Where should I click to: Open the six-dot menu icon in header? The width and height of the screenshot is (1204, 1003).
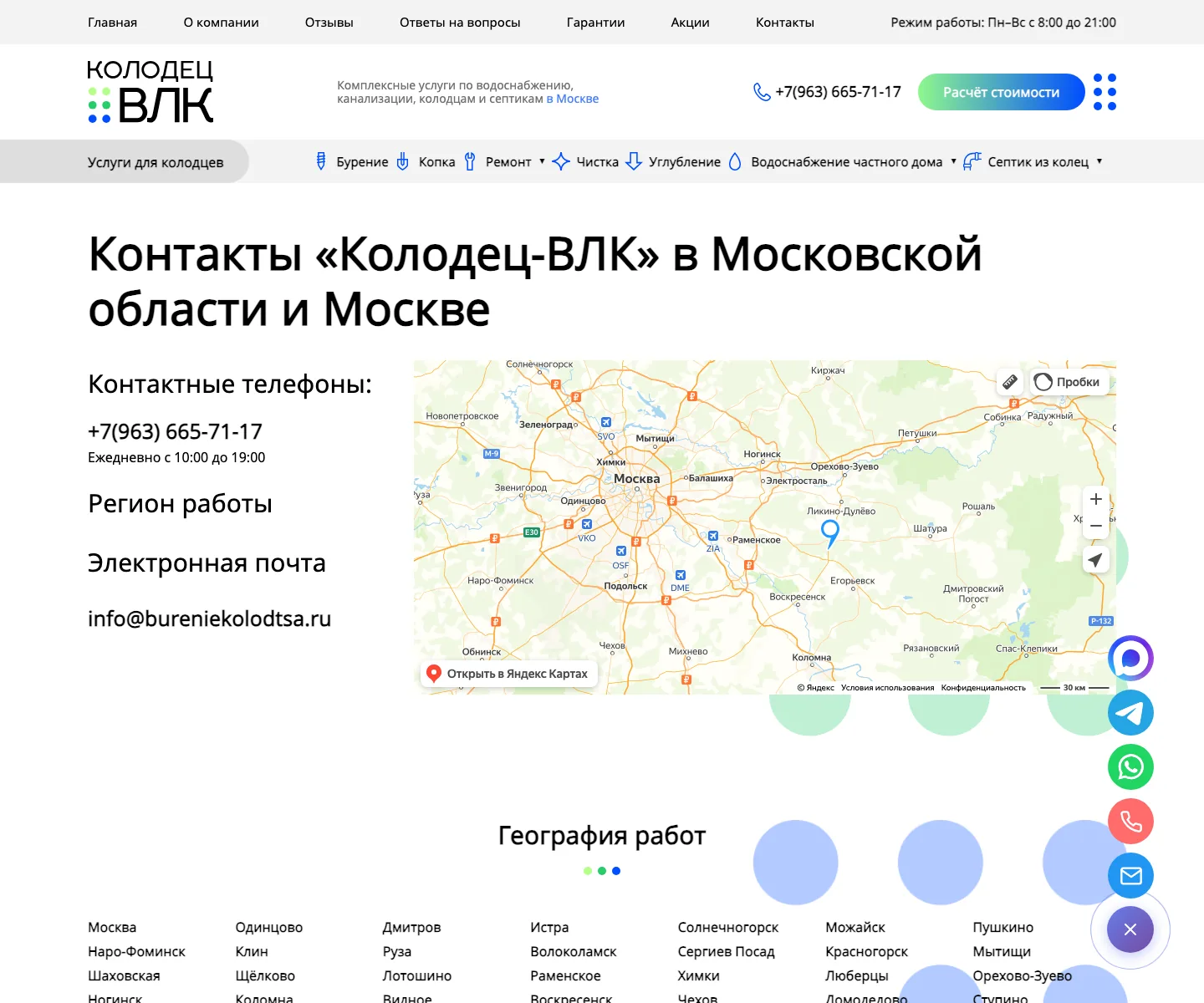1105,92
